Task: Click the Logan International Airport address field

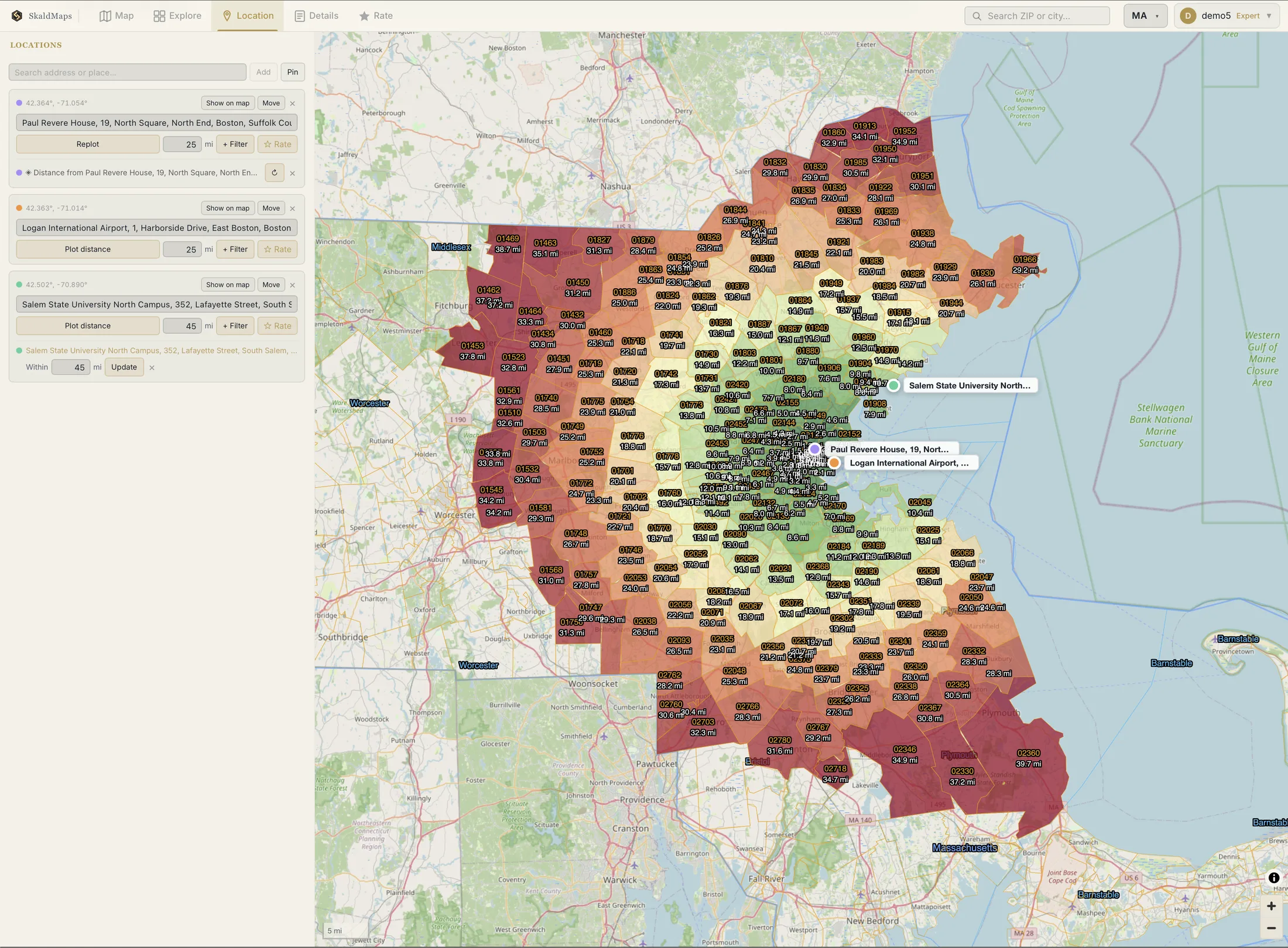Action: [x=157, y=228]
